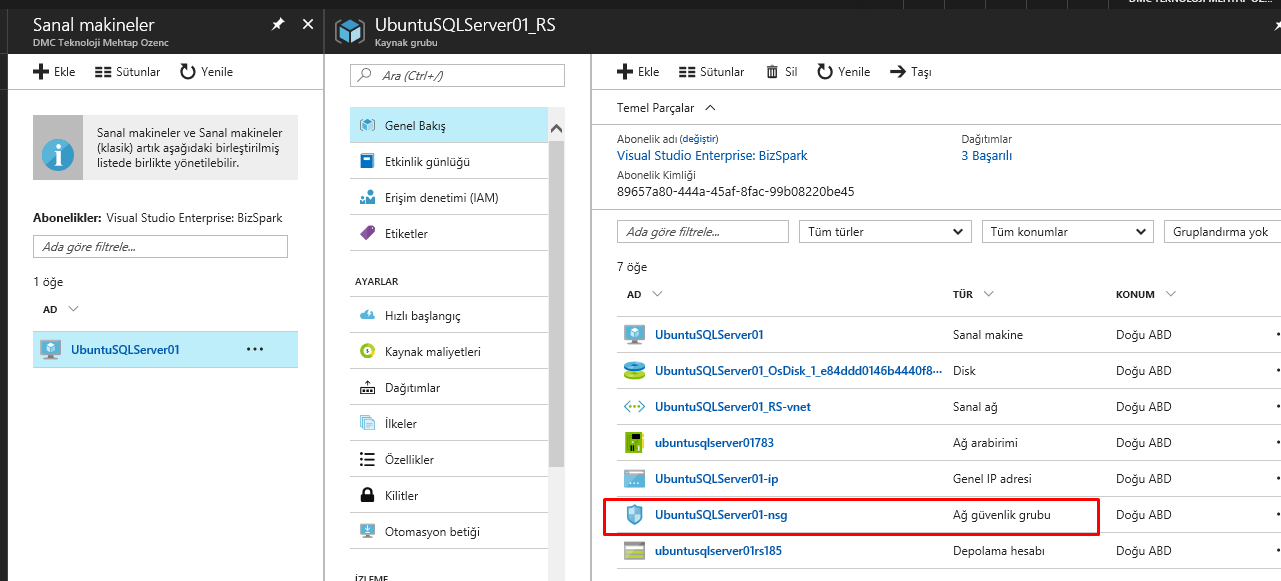Sort resources by KONUM column
This screenshot has height=581, width=1281.
tap(1146, 295)
